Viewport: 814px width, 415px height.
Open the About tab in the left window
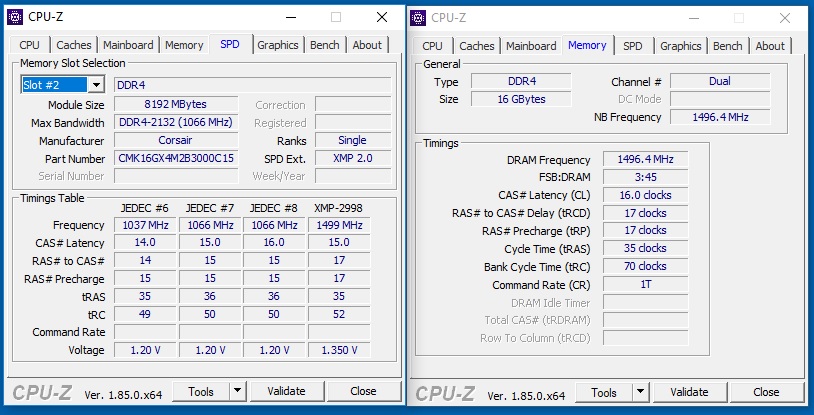point(368,45)
